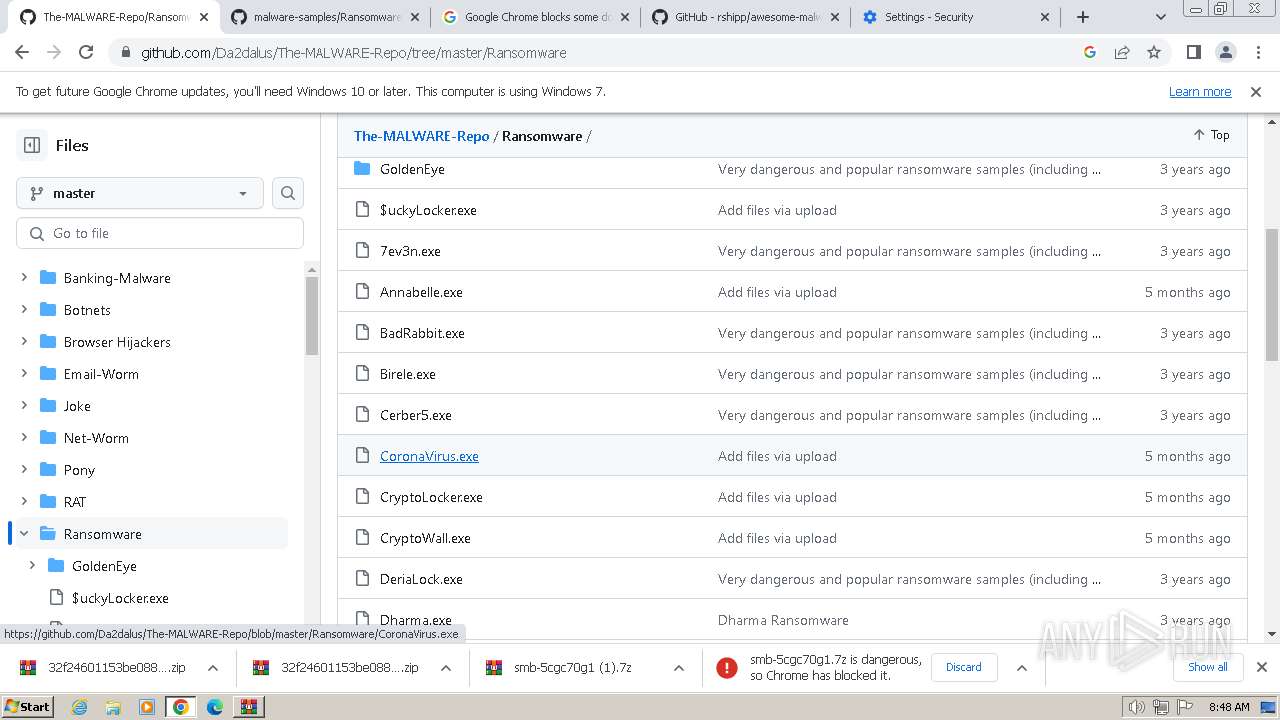Switch to rshipp awesome-malware tab
Image resolution: width=1280 pixels, height=720 pixels.
pos(746,17)
